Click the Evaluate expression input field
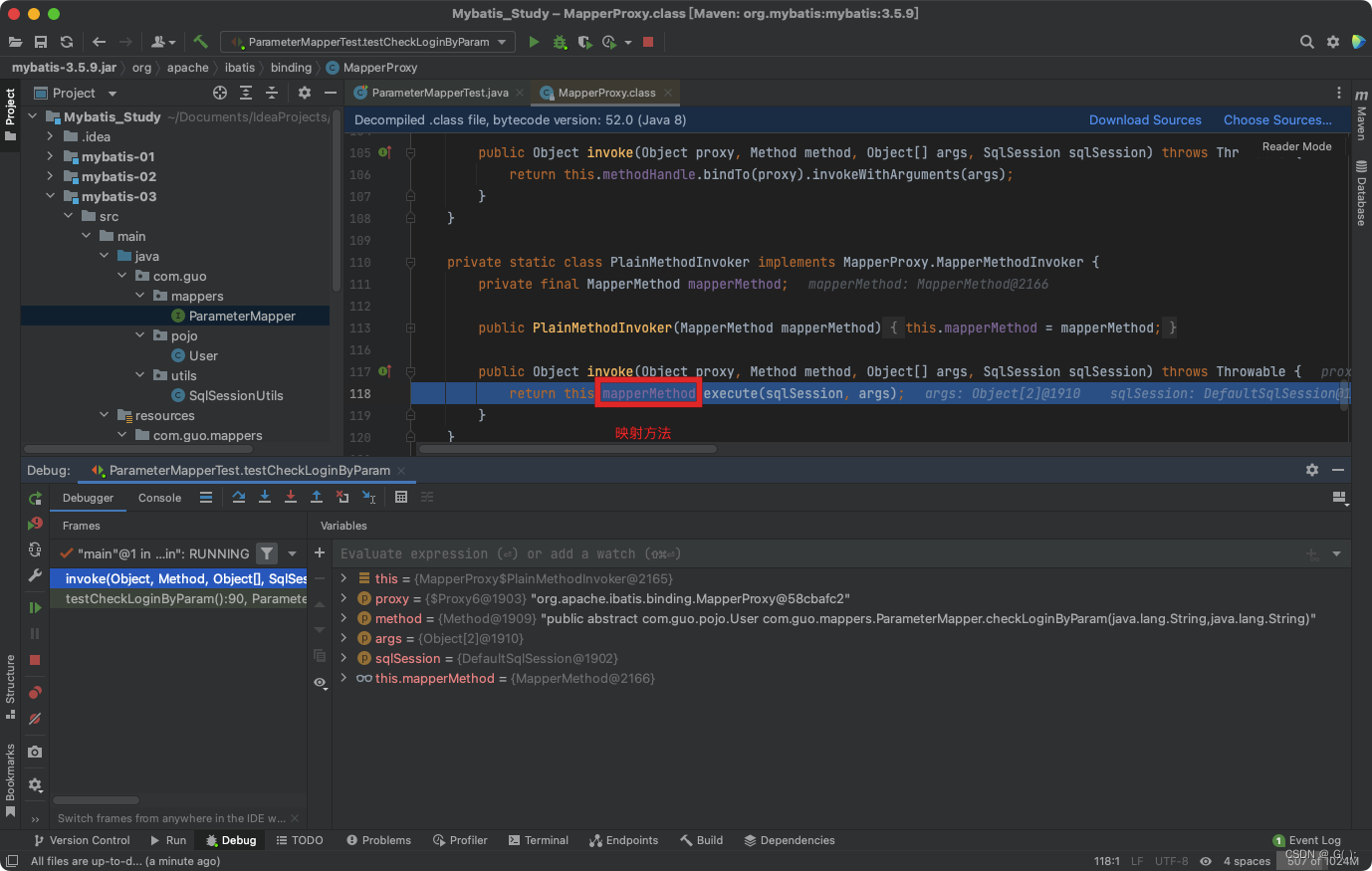This screenshot has width=1372, height=871. click(816, 553)
